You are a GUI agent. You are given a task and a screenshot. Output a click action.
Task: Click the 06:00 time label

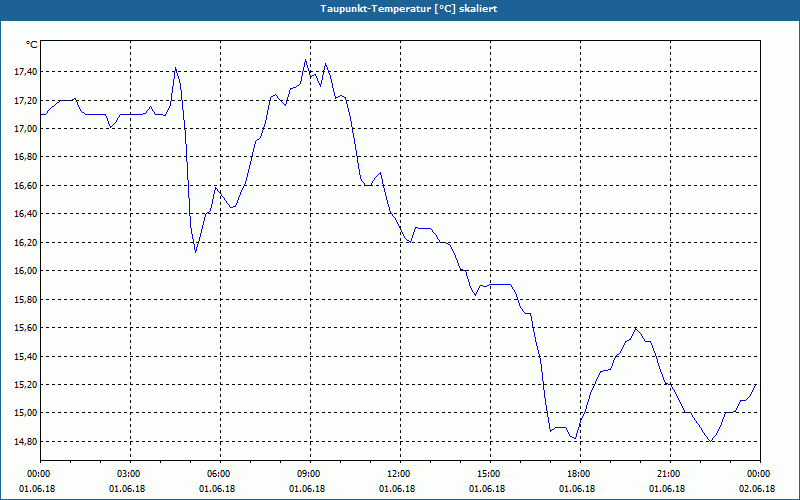coord(220,474)
